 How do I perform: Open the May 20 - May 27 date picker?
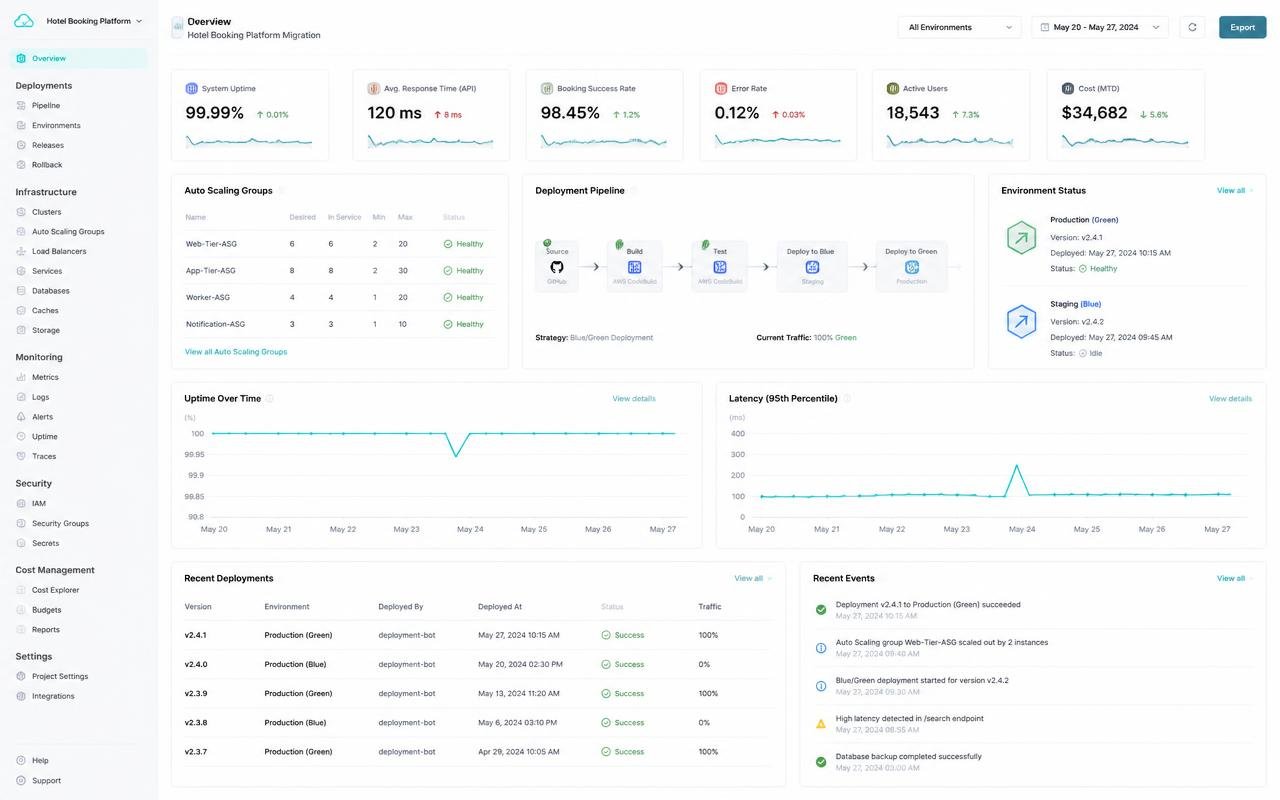1100,27
